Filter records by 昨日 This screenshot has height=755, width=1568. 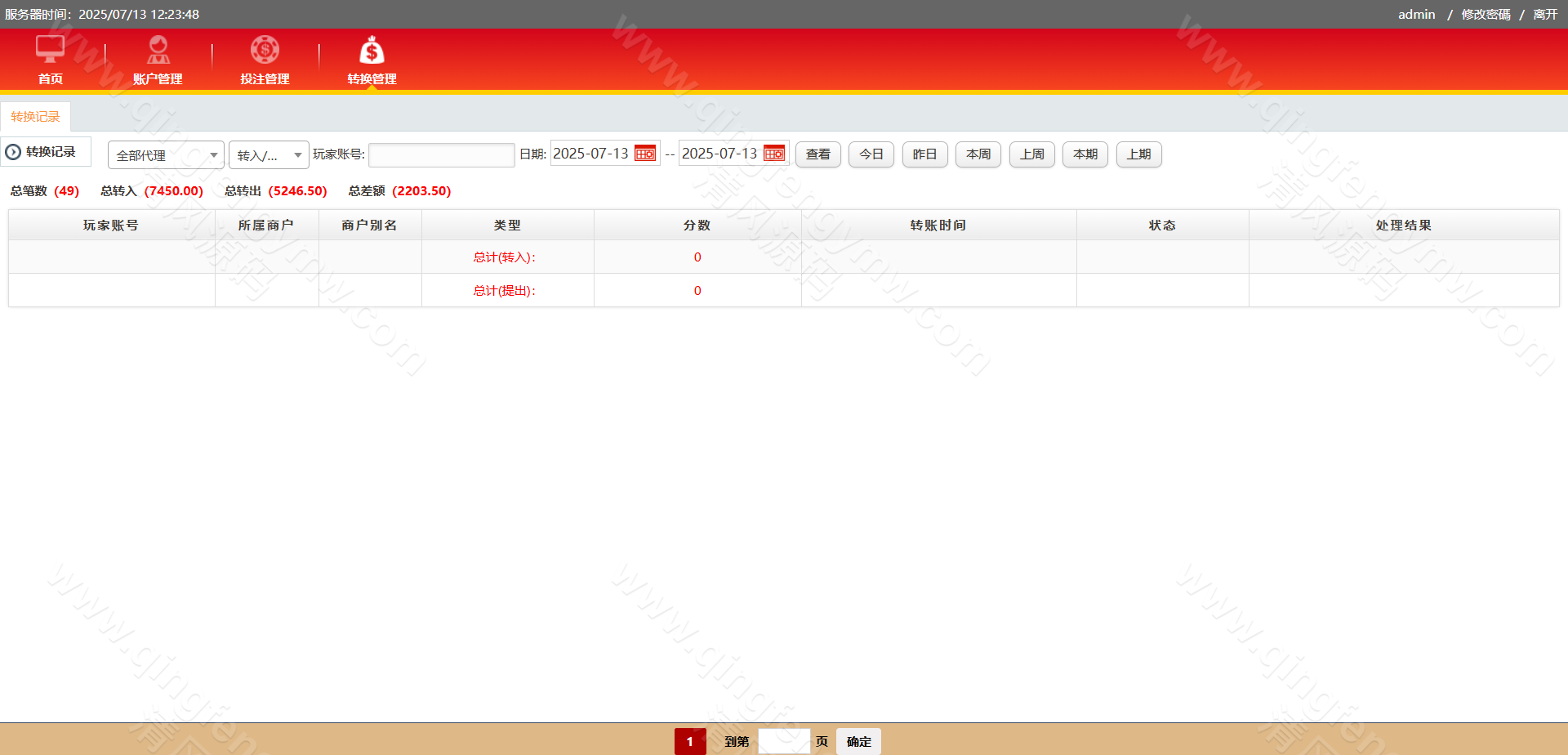[924, 154]
